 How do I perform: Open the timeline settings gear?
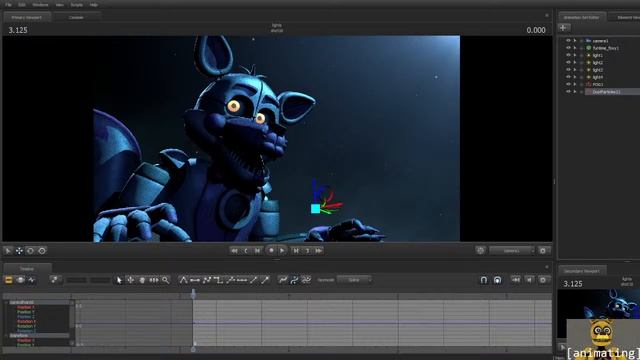point(543,280)
